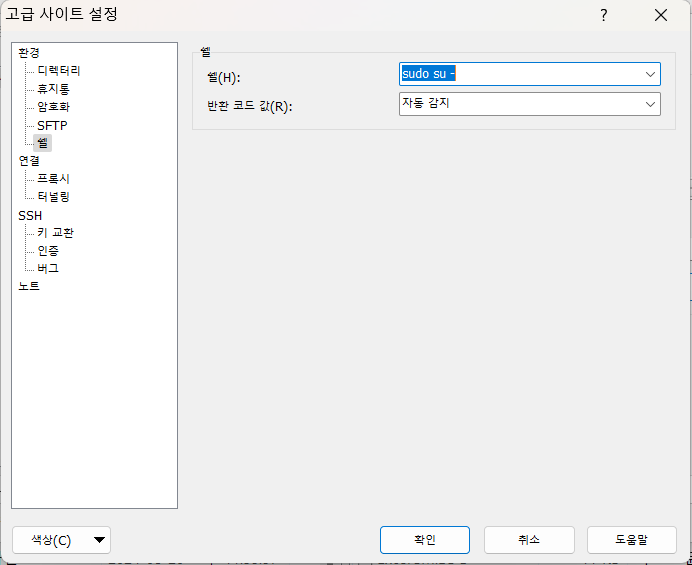Click the 셸(H): label

224,78
